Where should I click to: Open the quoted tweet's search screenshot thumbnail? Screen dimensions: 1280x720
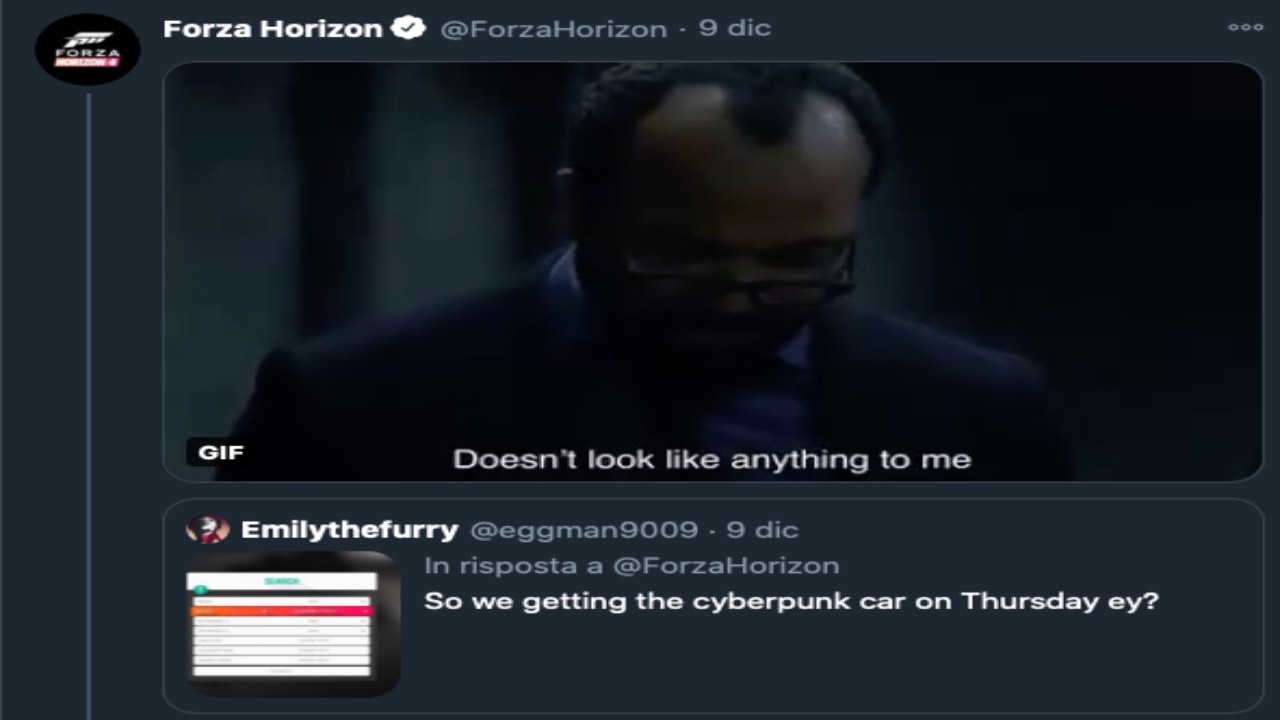coord(293,623)
